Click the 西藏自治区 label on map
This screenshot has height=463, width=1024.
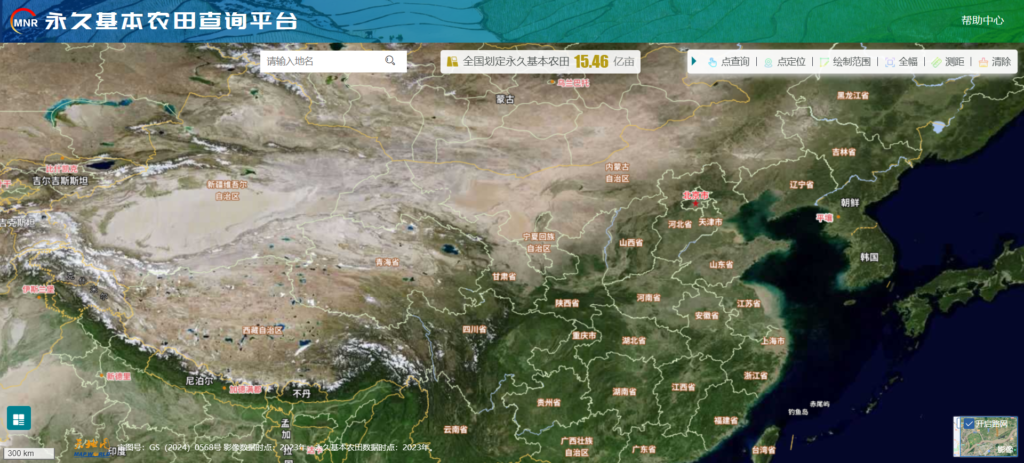263,330
